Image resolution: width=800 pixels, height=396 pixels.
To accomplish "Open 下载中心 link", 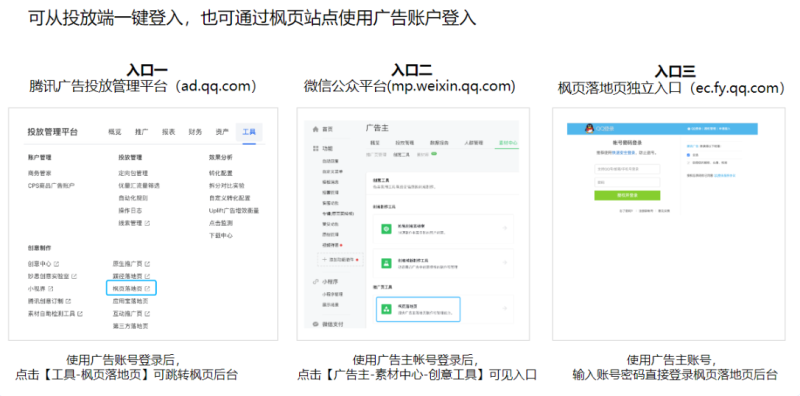I will [x=220, y=236].
